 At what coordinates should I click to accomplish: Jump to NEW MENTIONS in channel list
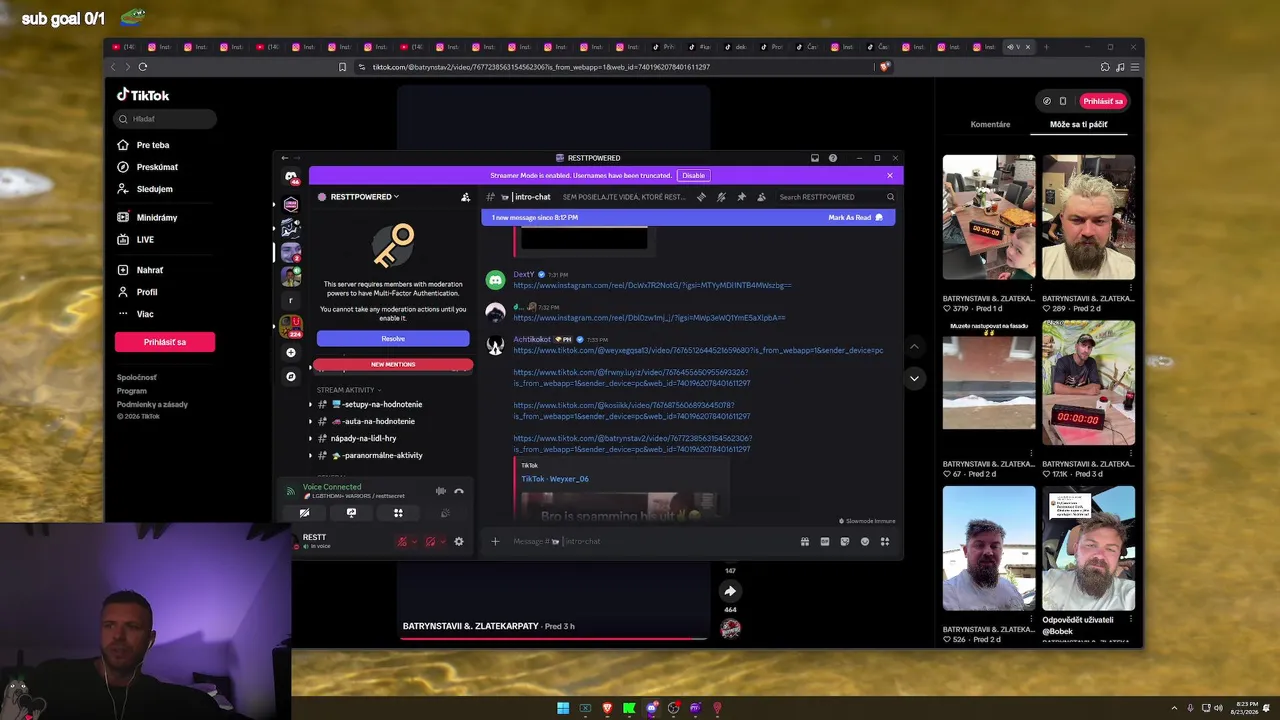393,364
